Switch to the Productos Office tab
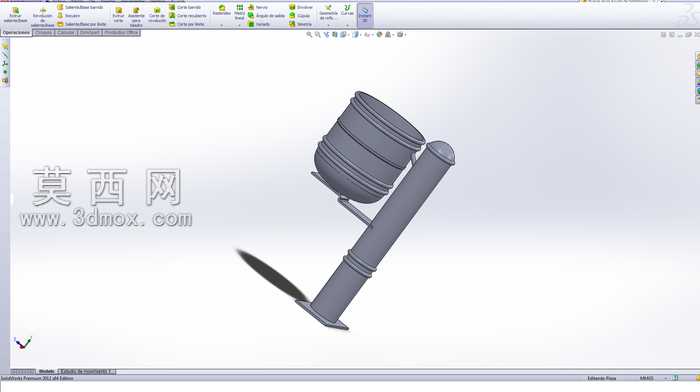 (x=121, y=33)
